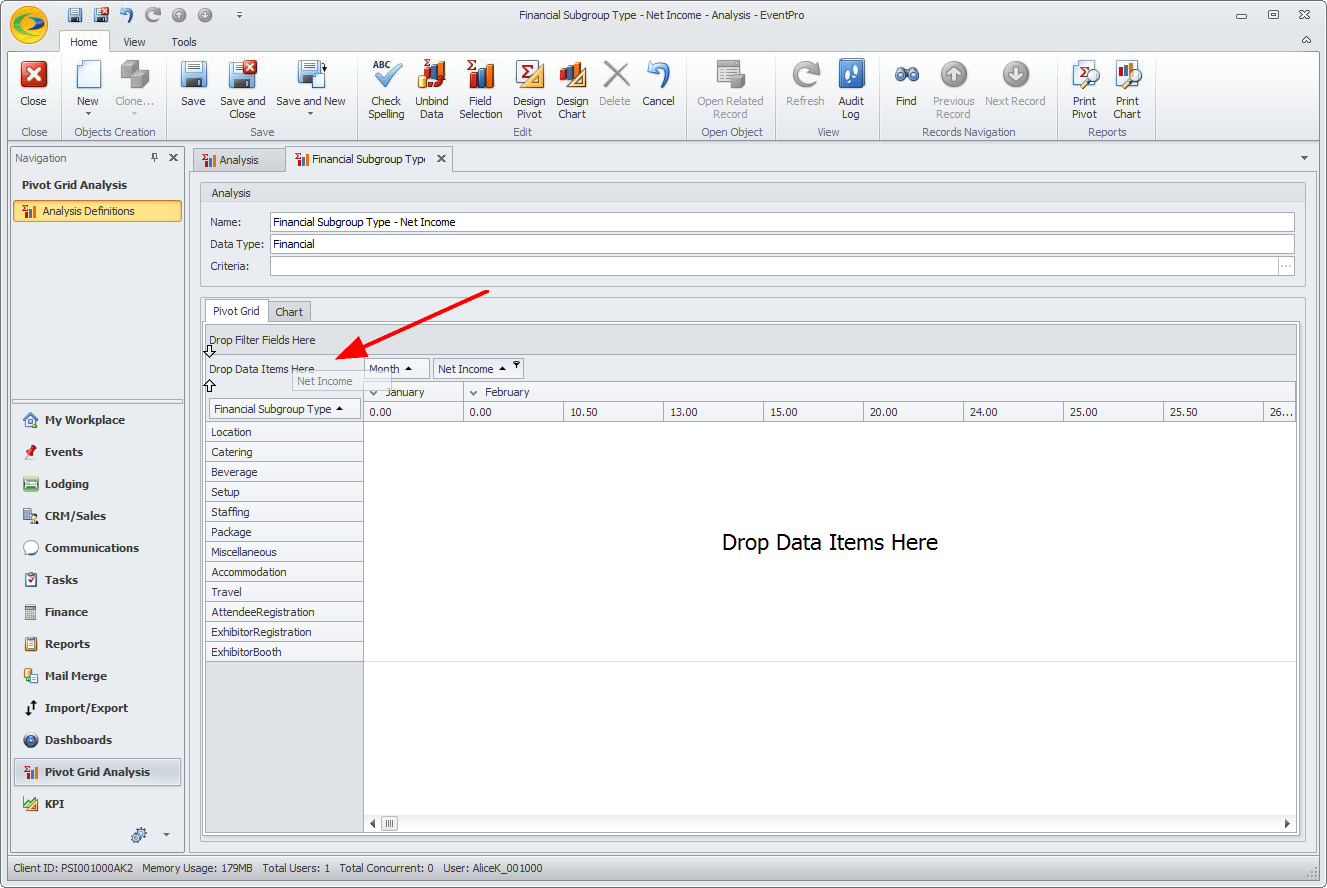Select the Catering row header

click(x=284, y=452)
